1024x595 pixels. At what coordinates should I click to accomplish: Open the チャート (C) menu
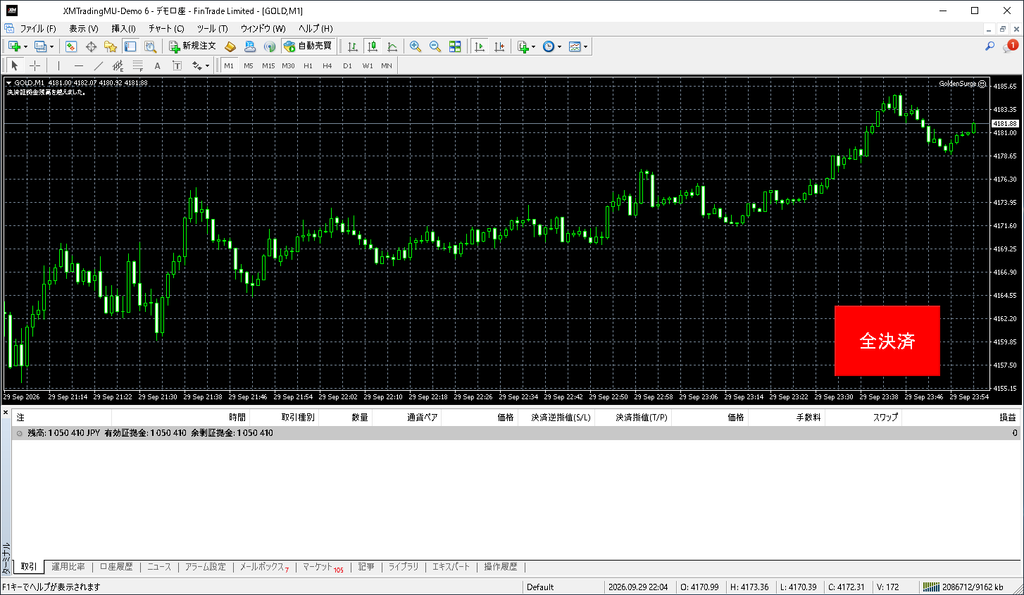point(166,29)
